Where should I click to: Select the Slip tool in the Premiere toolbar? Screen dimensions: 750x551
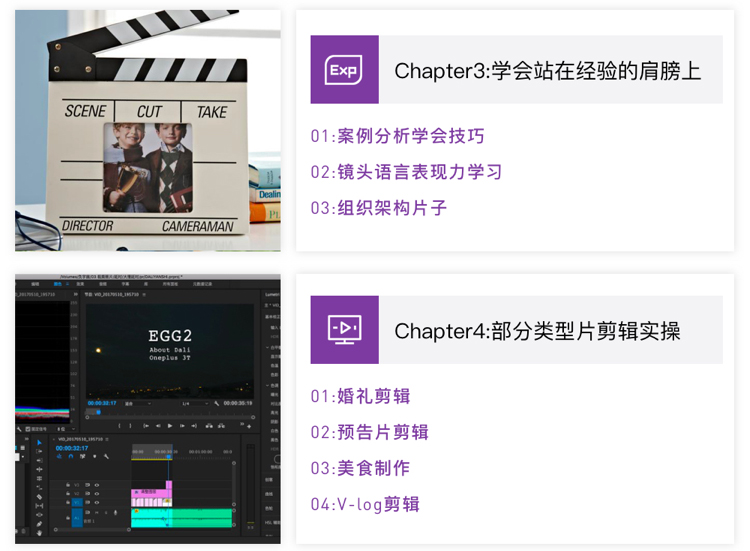click(39, 506)
